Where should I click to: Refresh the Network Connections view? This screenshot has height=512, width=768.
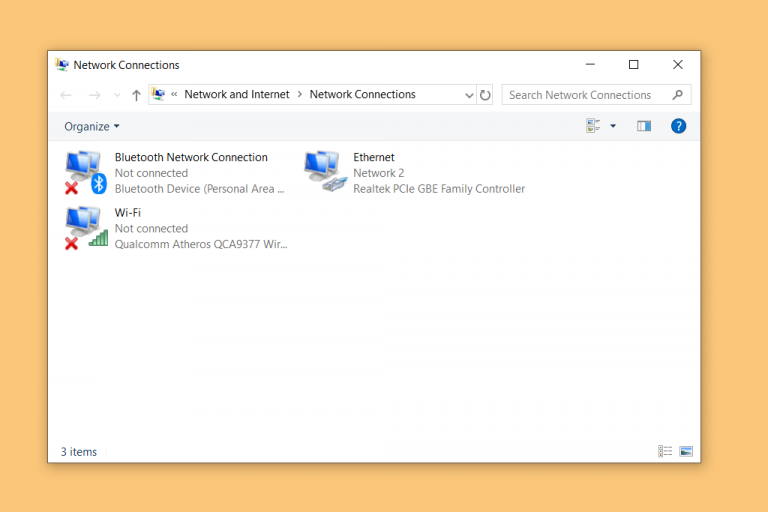pyautogui.click(x=485, y=95)
